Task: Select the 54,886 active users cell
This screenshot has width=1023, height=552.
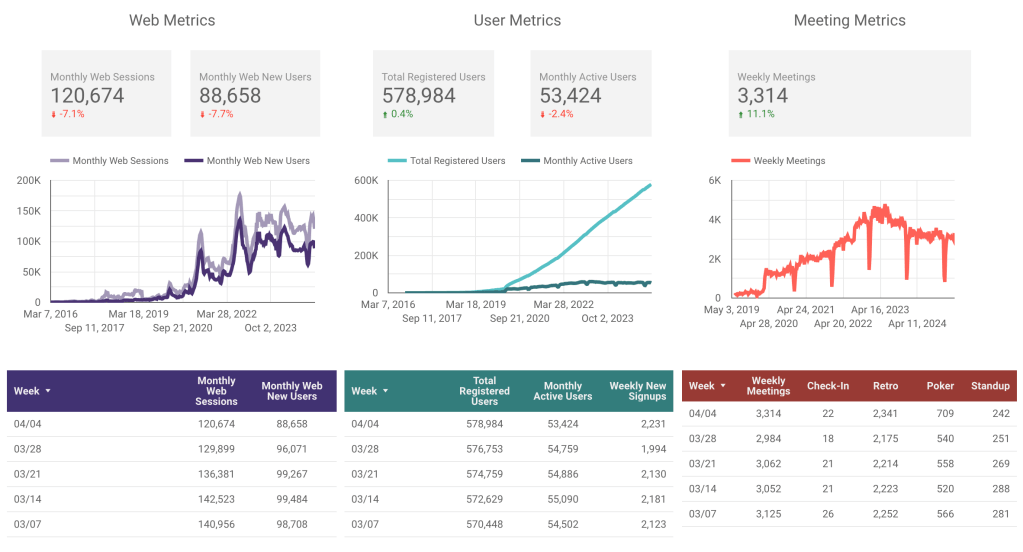Action: pyautogui.click(x=562, y=474)
